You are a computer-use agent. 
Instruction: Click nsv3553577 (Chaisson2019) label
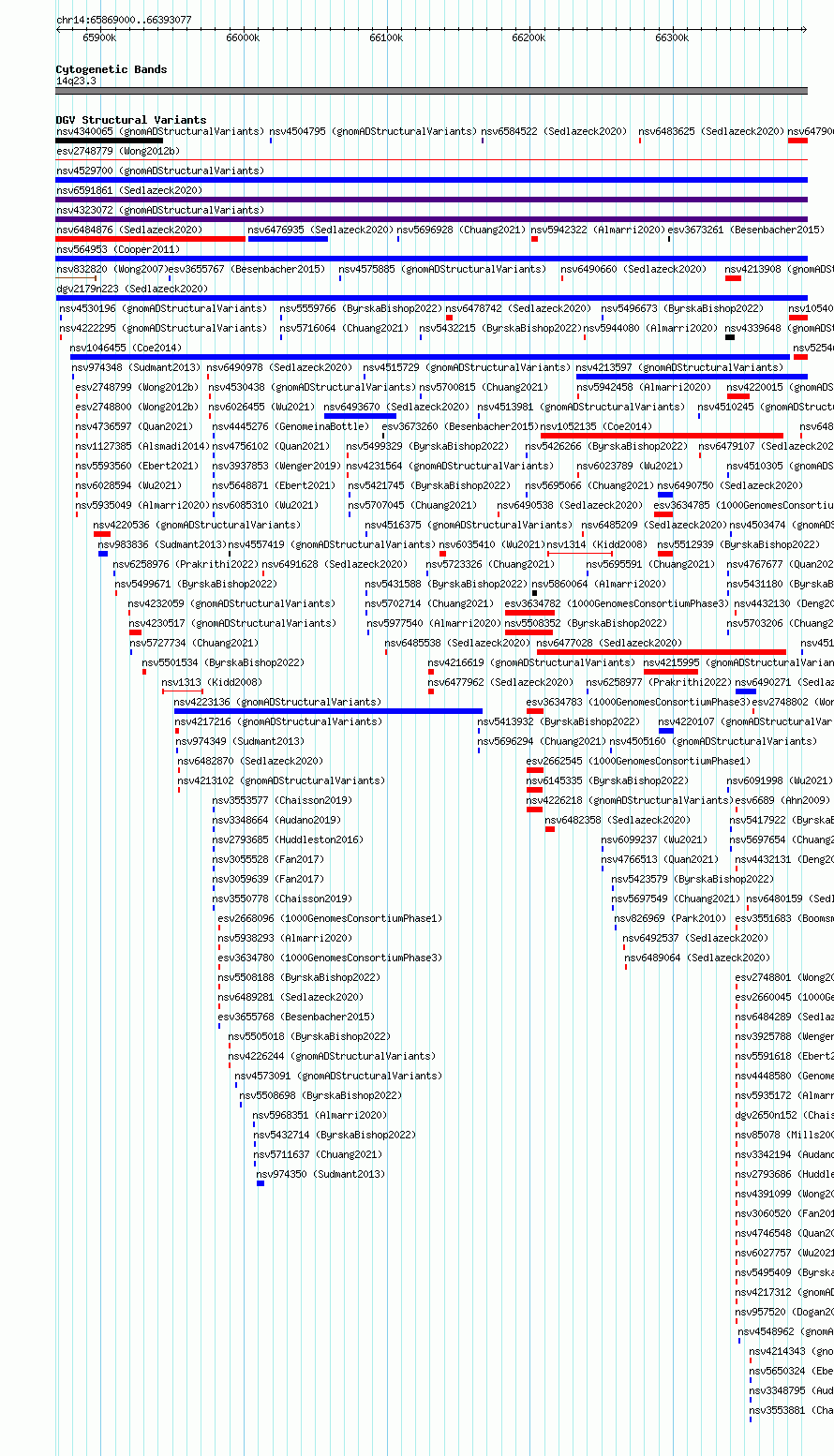point(282,800)
